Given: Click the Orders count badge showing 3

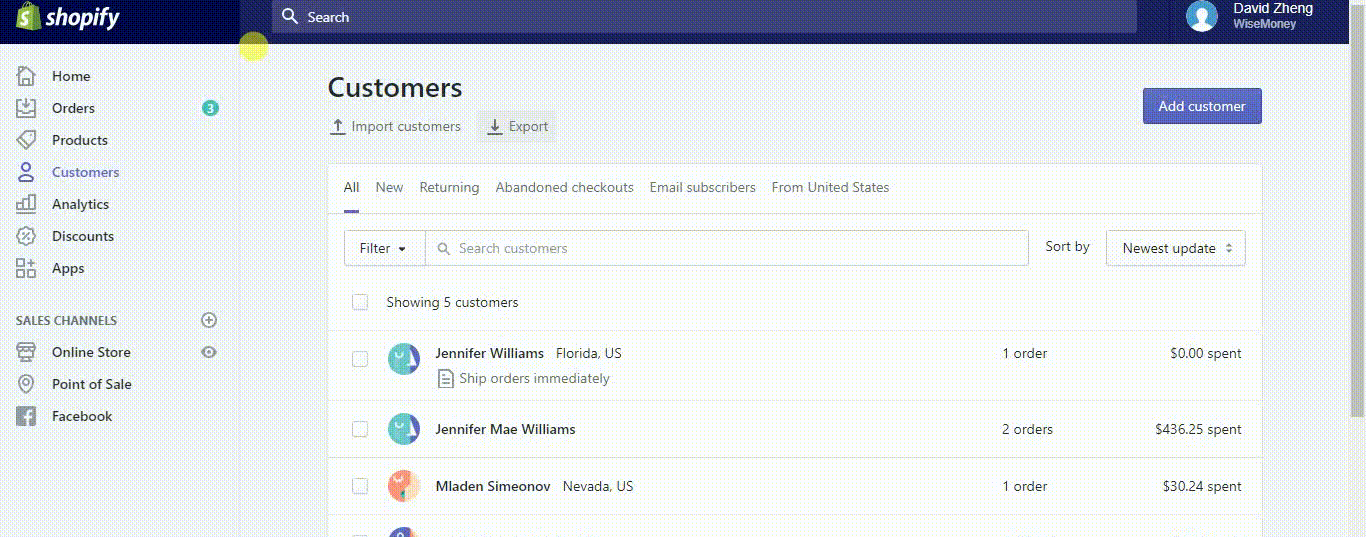Looking at the screenshot, I should tap(210, 108).
